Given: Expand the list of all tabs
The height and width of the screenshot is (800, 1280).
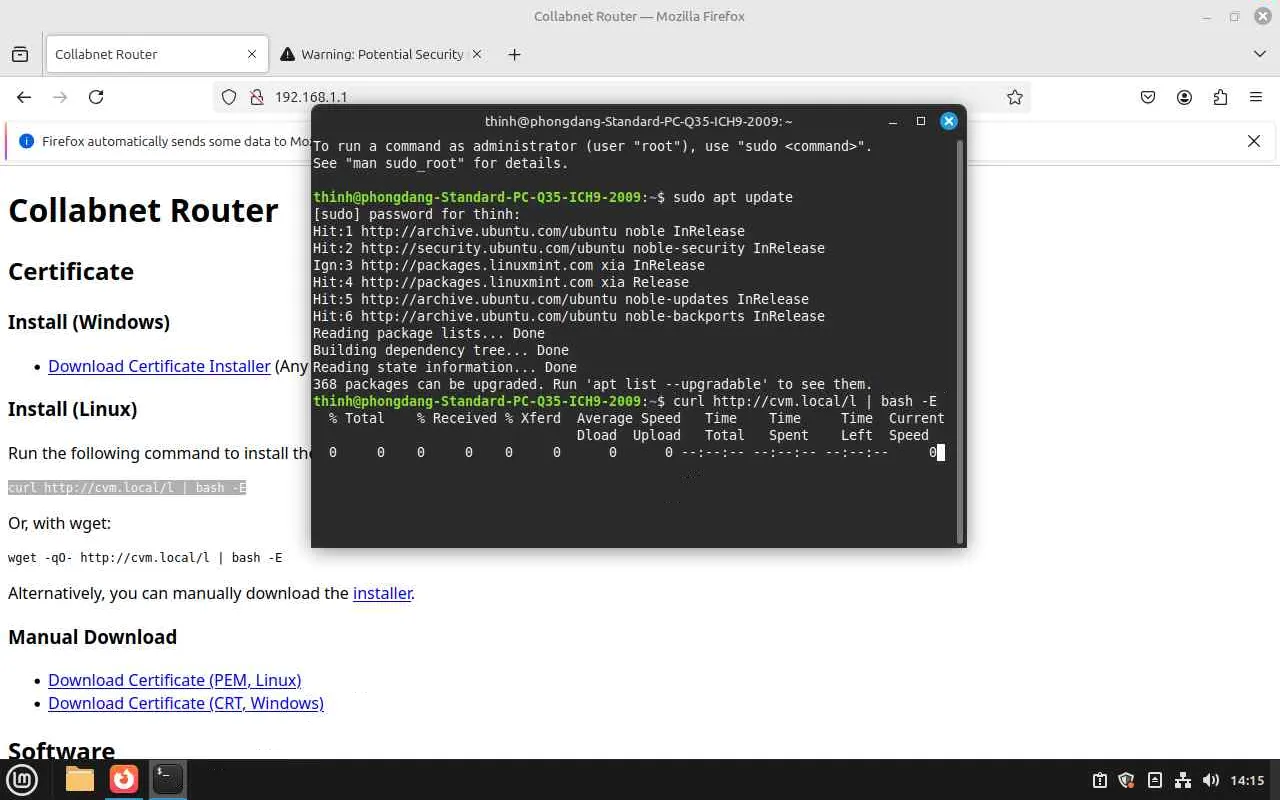Looking at the screenshot, I should (x=1260, y=54).
